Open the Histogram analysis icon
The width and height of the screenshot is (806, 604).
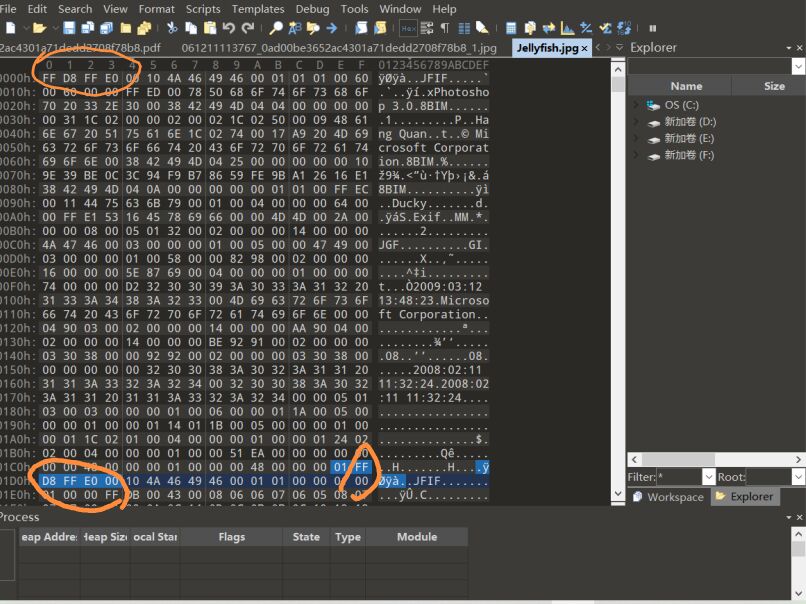(568, 28)
